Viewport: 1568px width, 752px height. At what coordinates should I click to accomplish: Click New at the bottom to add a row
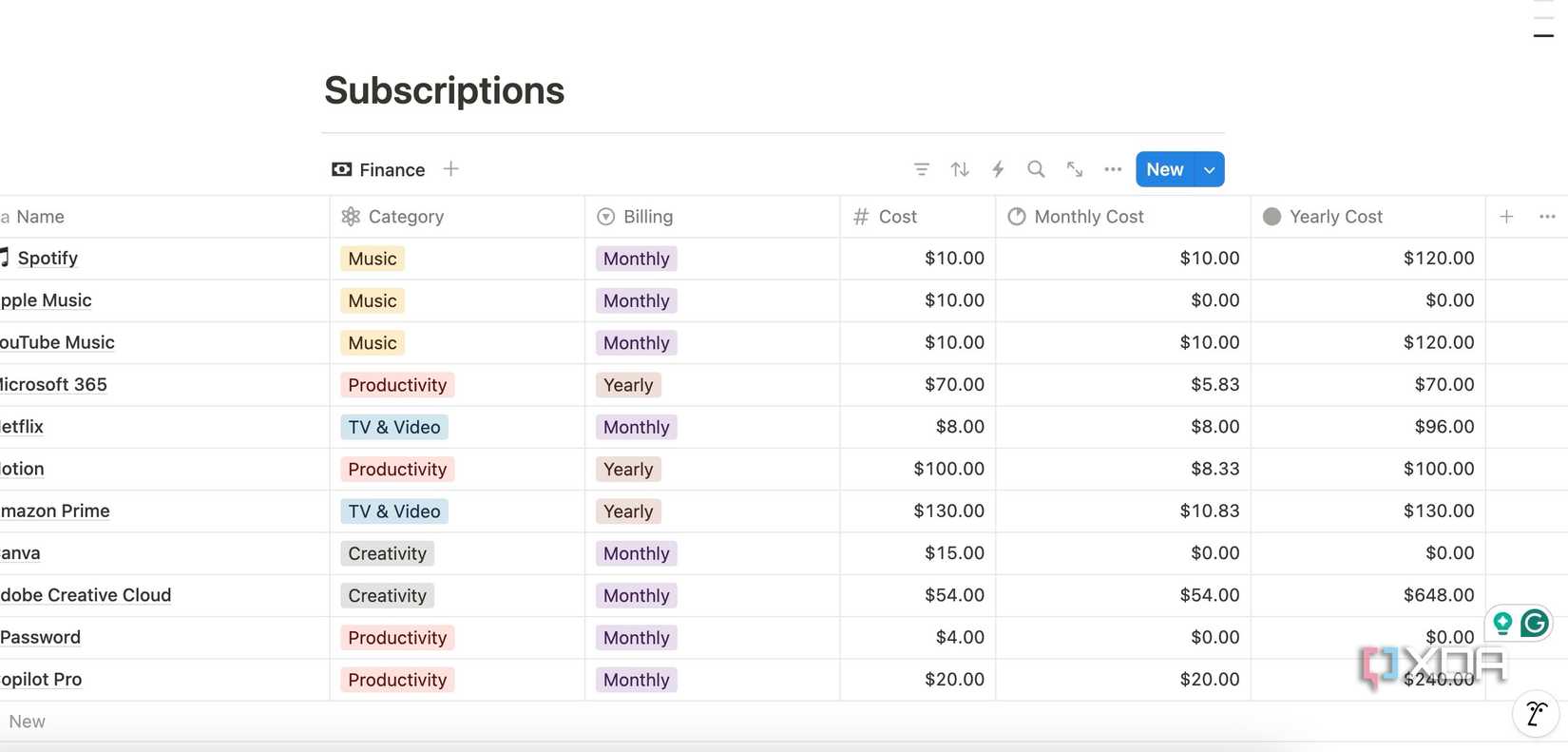[x=26, y=721]
